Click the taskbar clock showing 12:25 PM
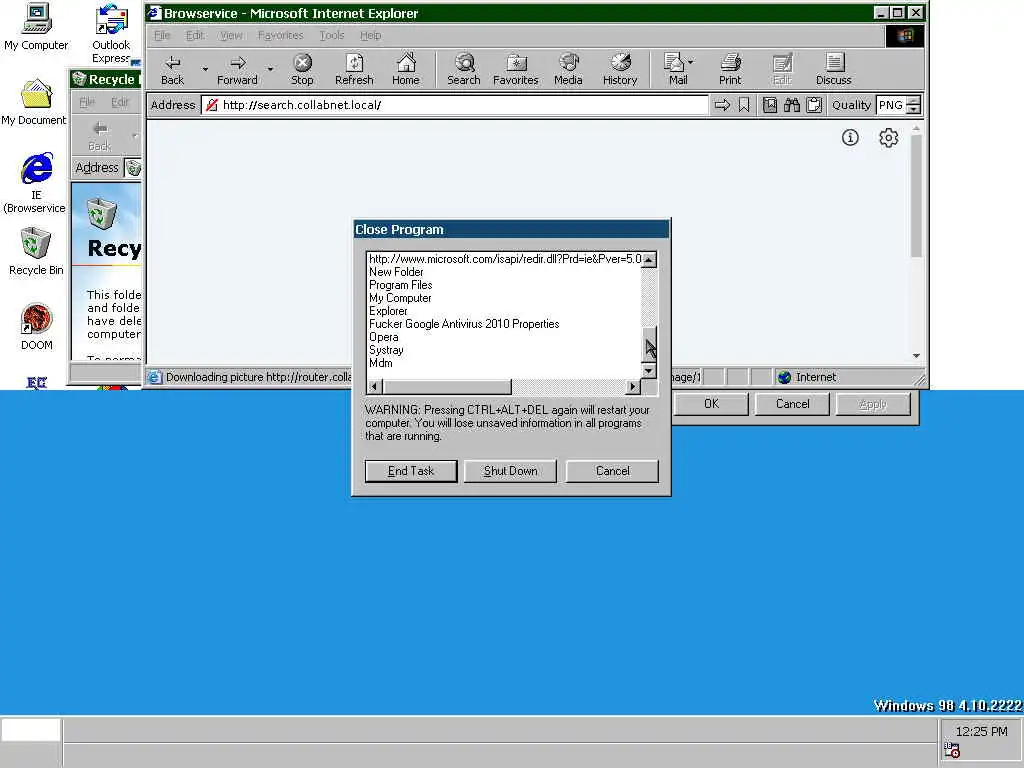1024x768 pixels. pyautogui.click(x=981, y=731)
